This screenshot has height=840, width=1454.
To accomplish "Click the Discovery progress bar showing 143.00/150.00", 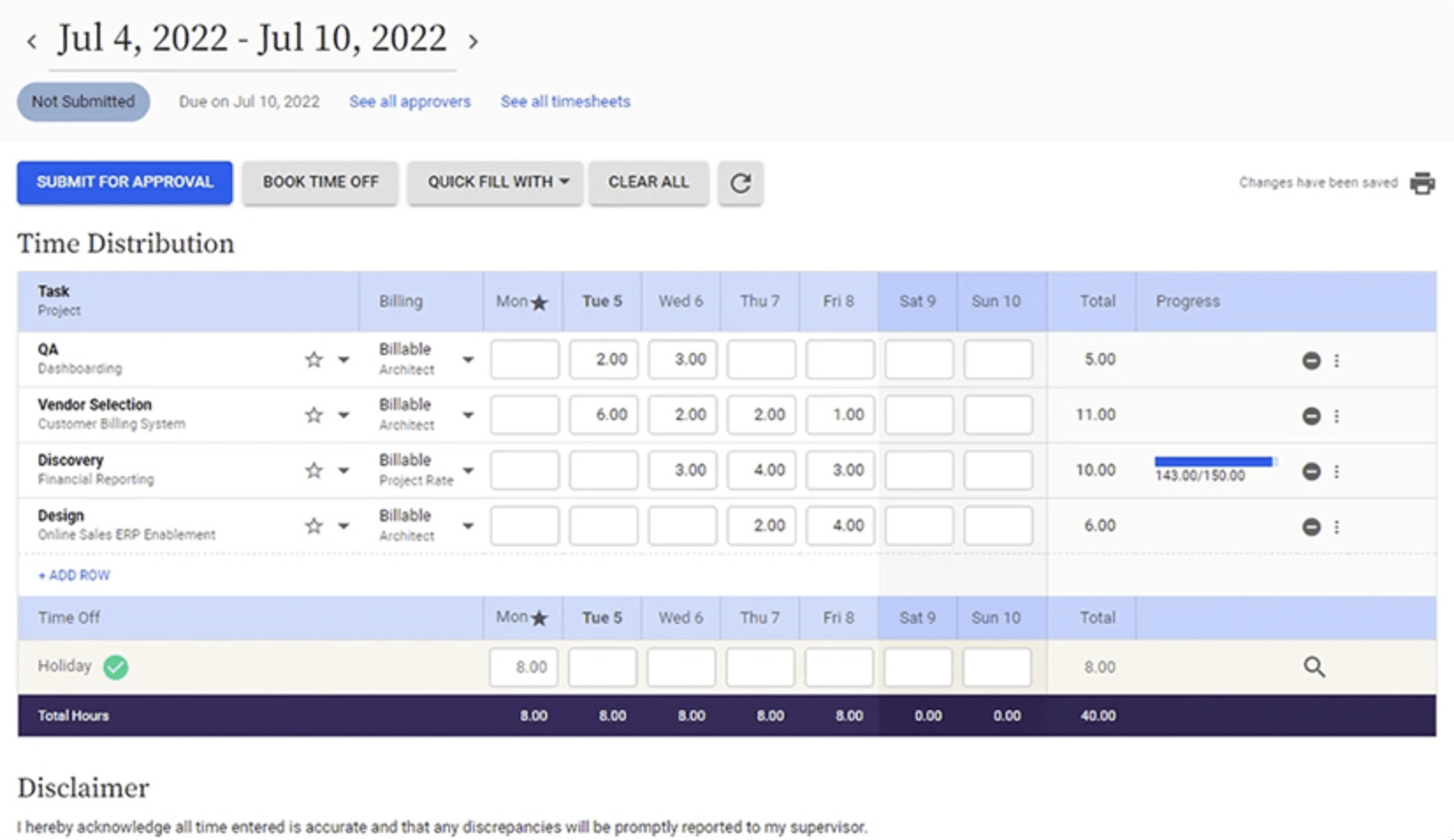I will (x=1214, y=460).
